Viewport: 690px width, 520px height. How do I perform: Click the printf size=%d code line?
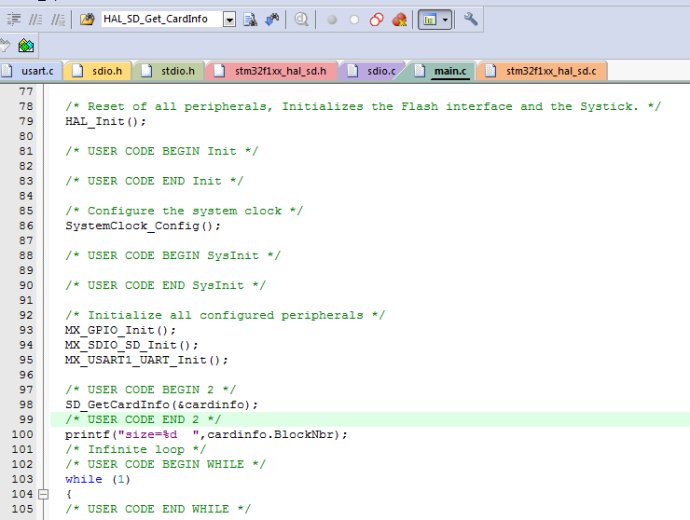coord(206,435)
